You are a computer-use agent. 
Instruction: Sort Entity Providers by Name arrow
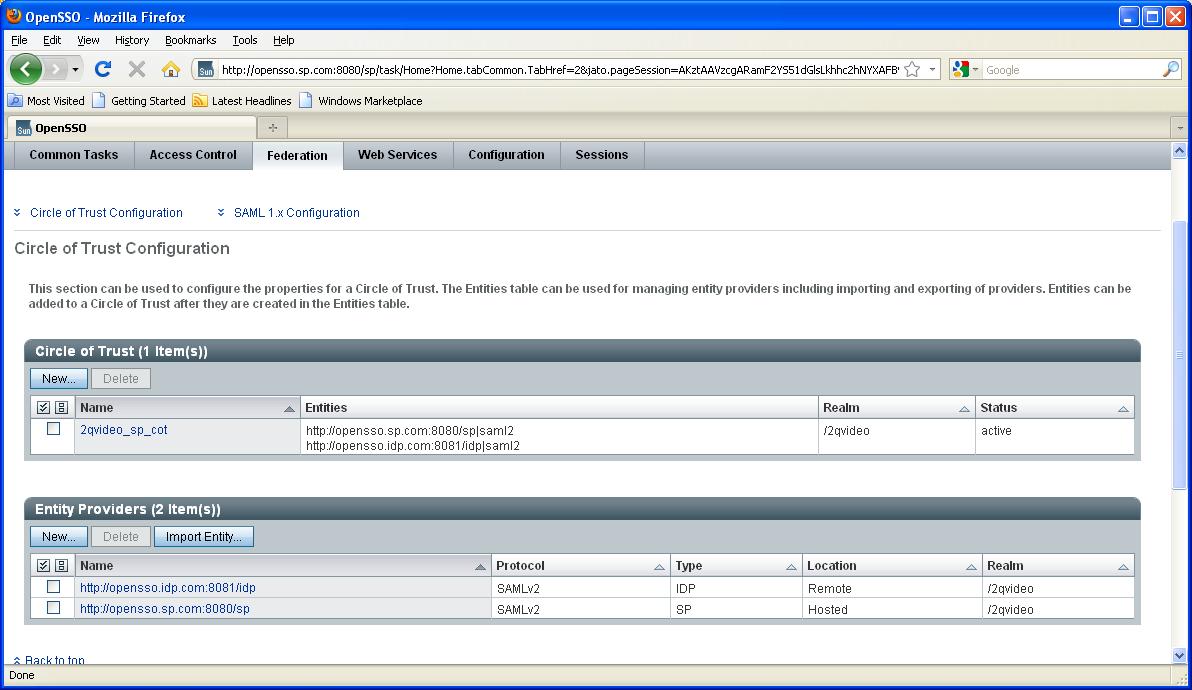coord(480,567)
